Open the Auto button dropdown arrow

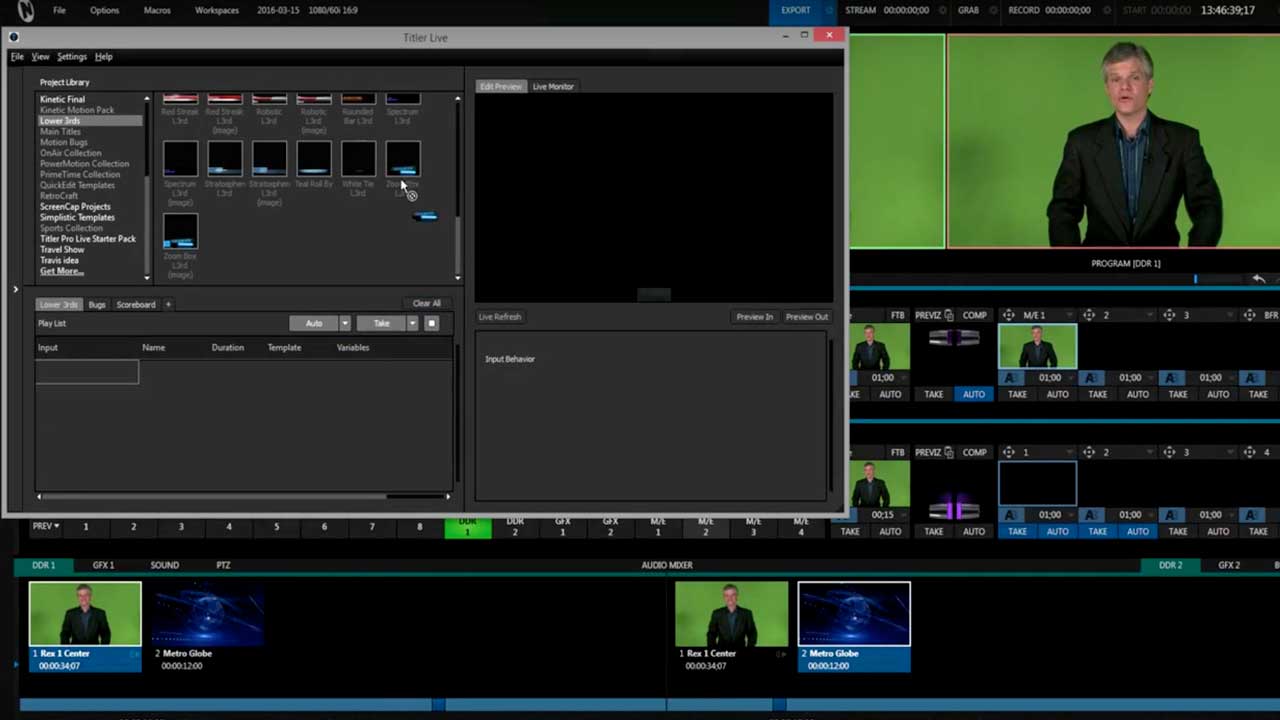point(345,323)
